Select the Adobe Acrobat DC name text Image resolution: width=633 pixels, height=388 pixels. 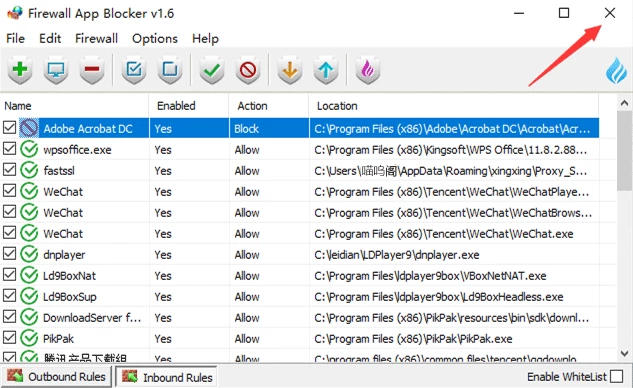click(88, 128)
